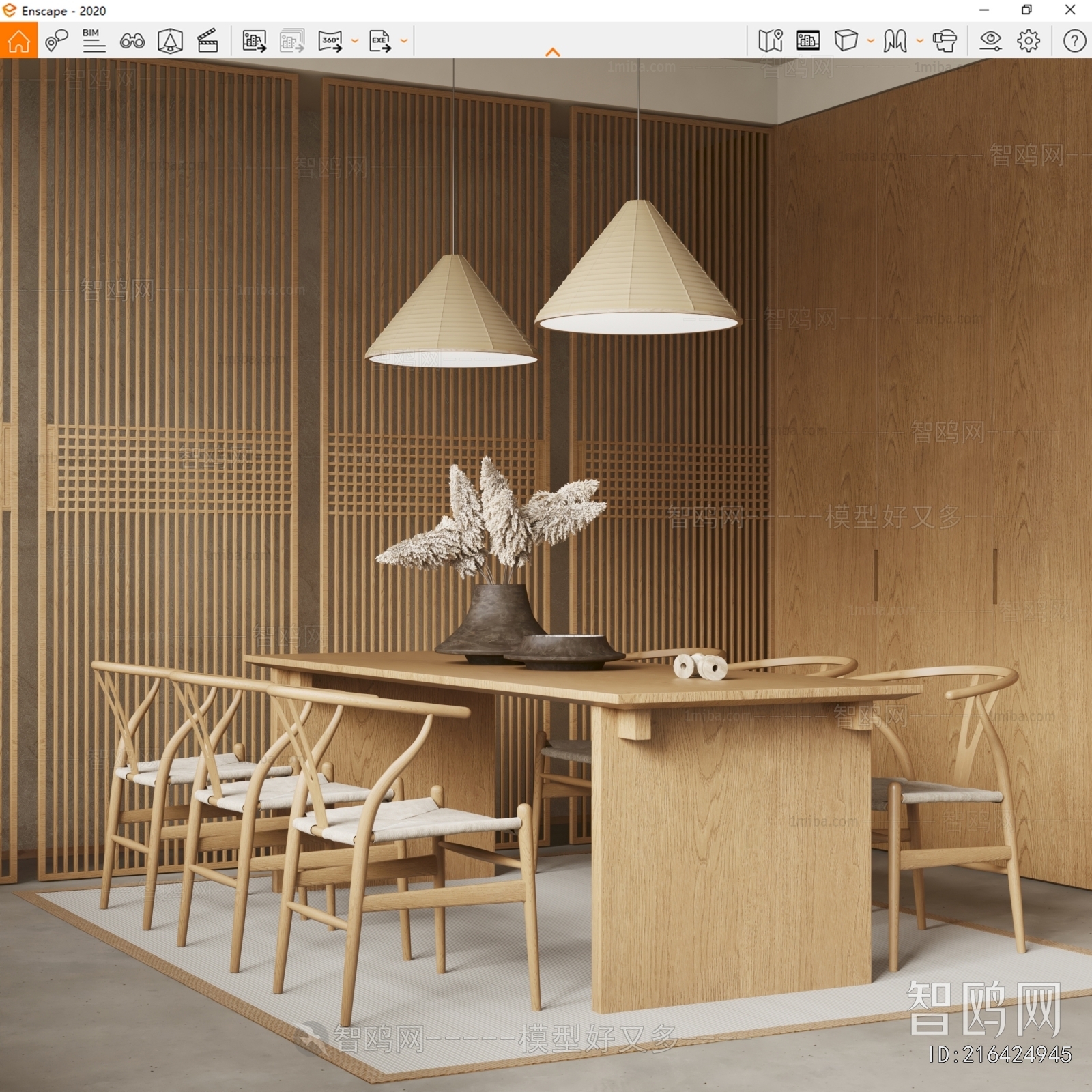Toggle the Asset Library window icon

[808, 41]
